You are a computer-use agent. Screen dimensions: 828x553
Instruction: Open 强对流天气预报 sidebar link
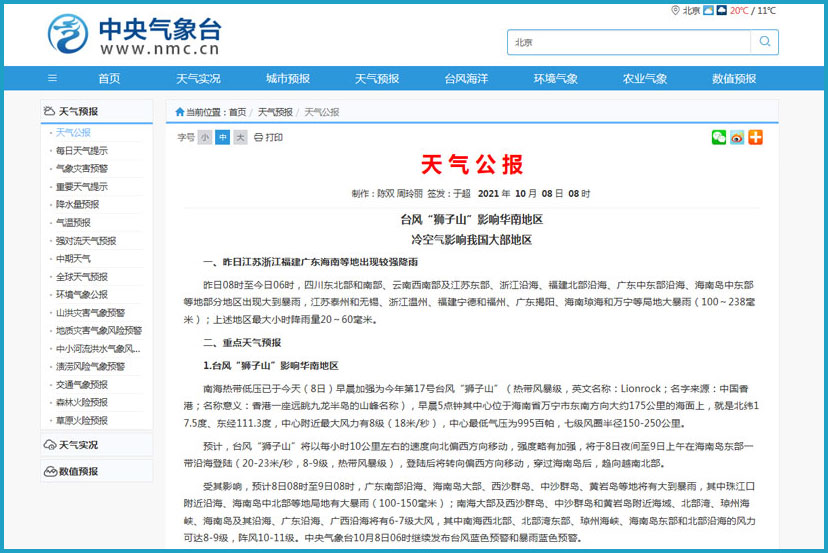(86, 240)
